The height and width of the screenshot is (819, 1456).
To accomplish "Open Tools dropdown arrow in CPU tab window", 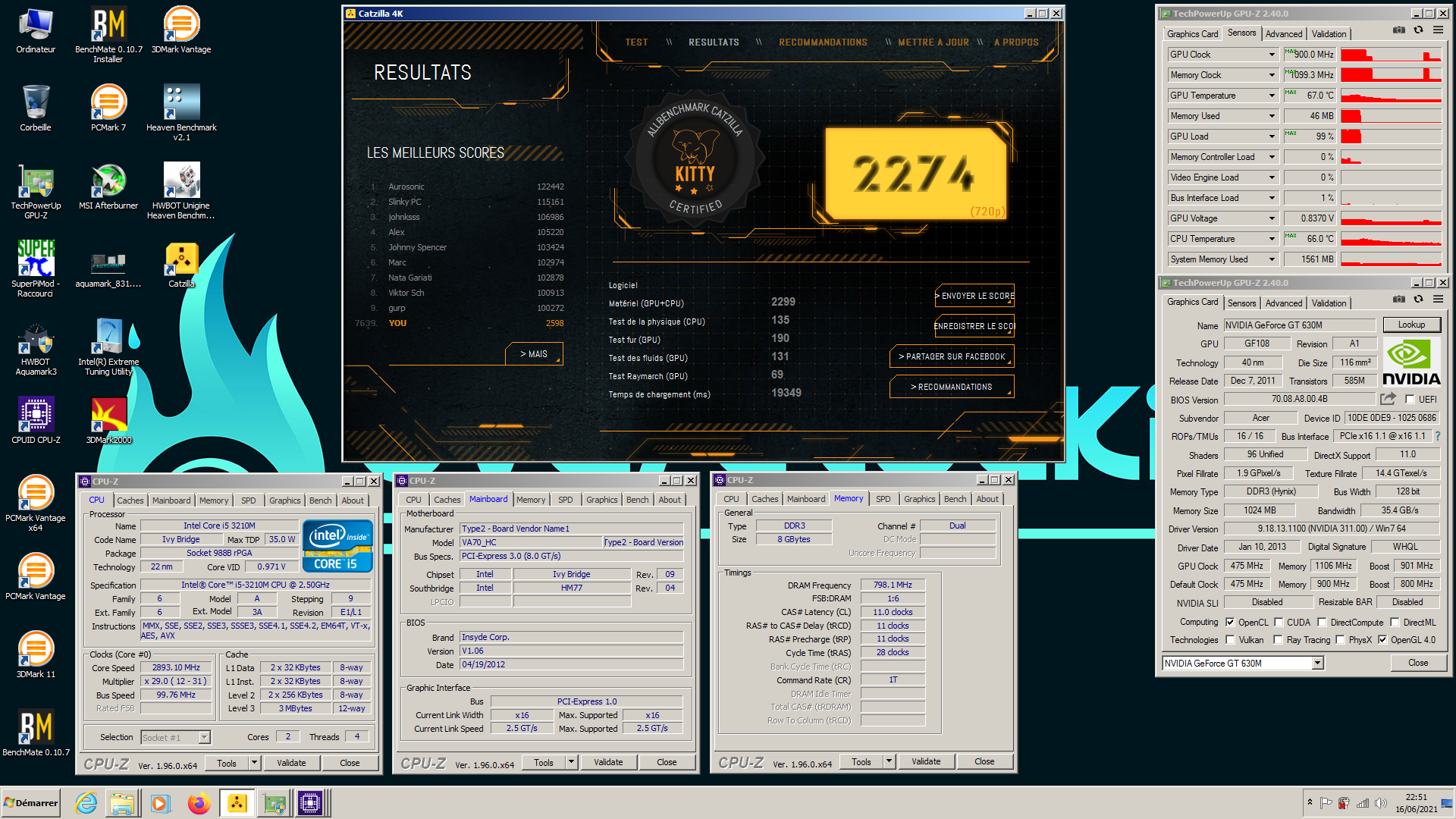I will (254, 763).
